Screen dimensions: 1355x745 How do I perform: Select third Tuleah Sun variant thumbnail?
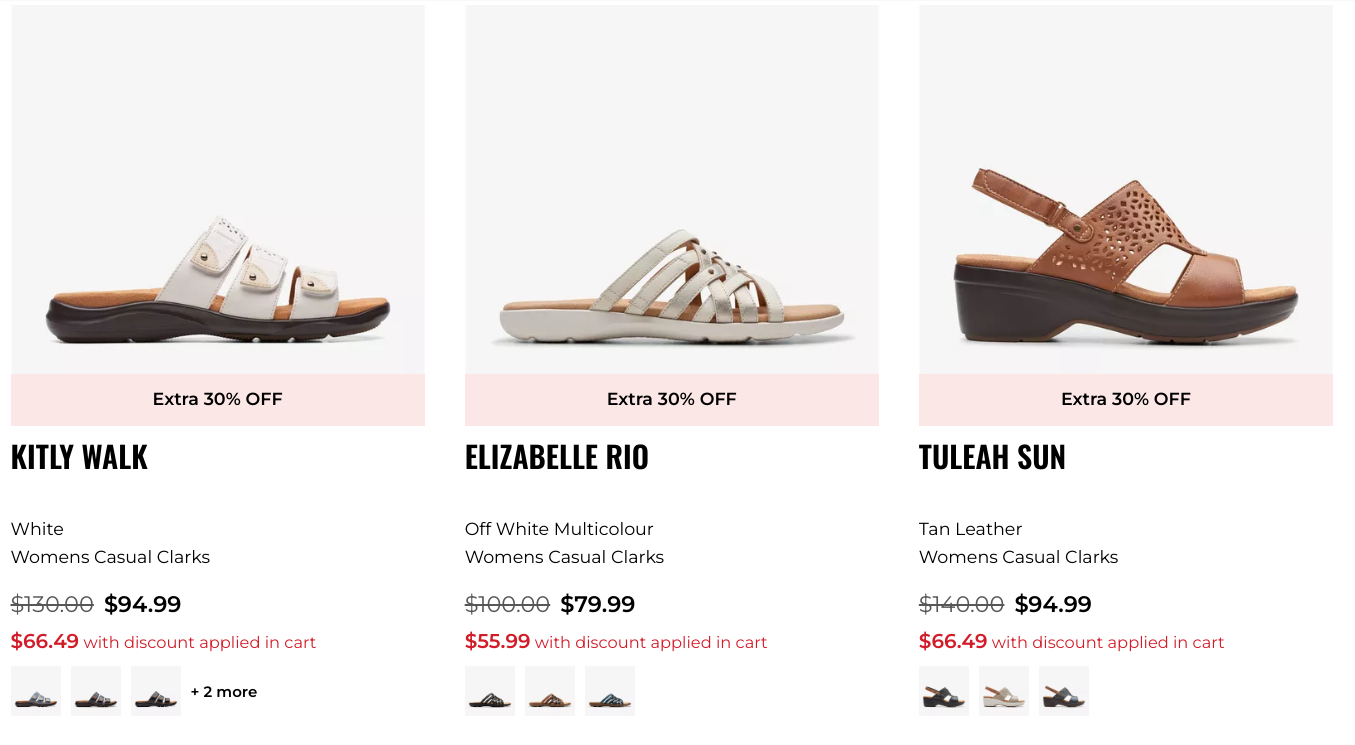pyautogui.click(x=1064, y=691)
